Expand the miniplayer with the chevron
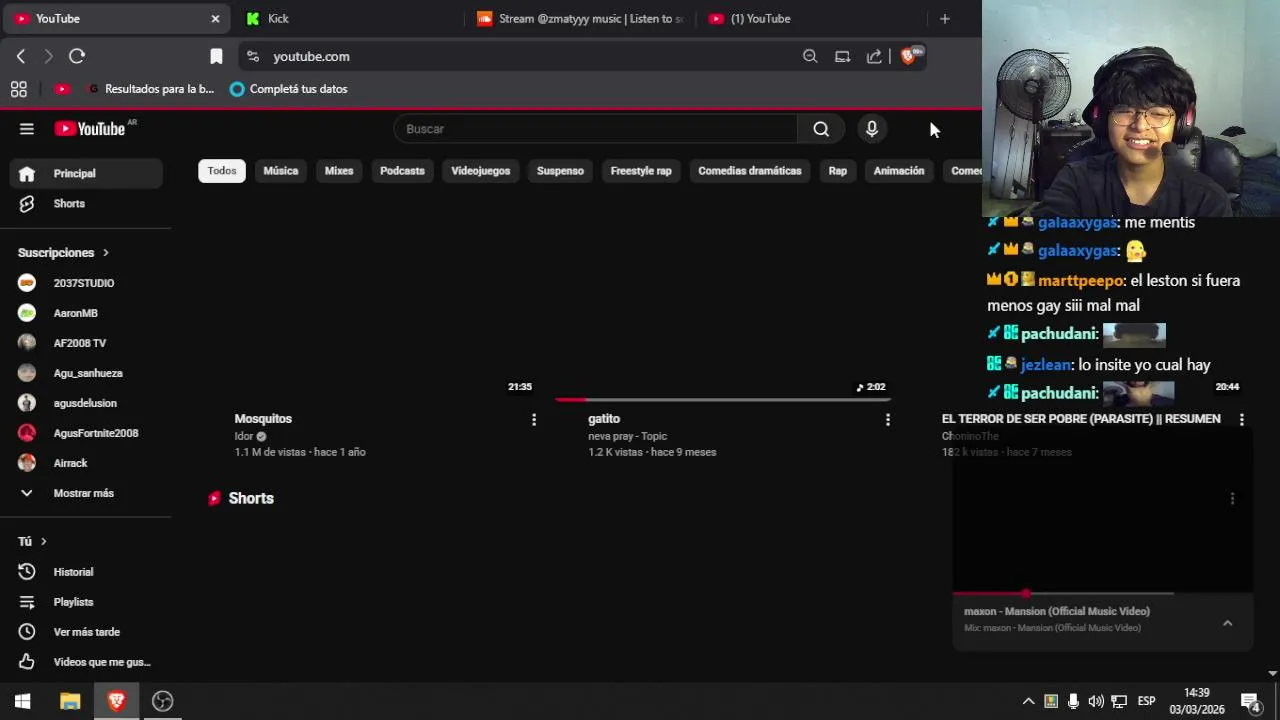This screenshot has height=720, width=1280. (x=1227, y=623)
